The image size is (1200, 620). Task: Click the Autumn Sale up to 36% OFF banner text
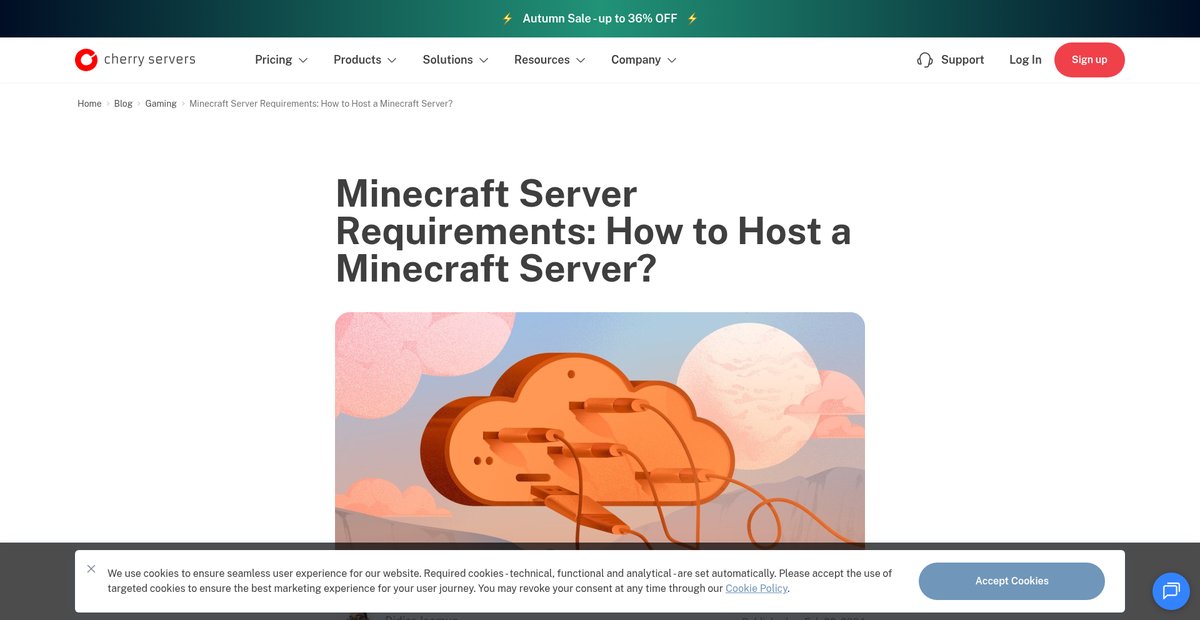tap(600, 19)
